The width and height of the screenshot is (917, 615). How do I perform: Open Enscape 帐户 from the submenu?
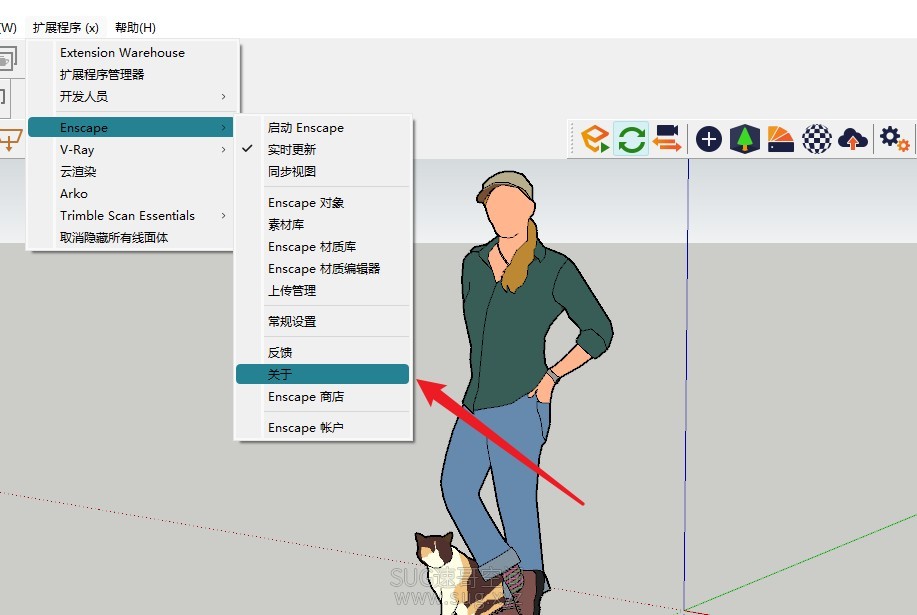[x=322, y=428]
